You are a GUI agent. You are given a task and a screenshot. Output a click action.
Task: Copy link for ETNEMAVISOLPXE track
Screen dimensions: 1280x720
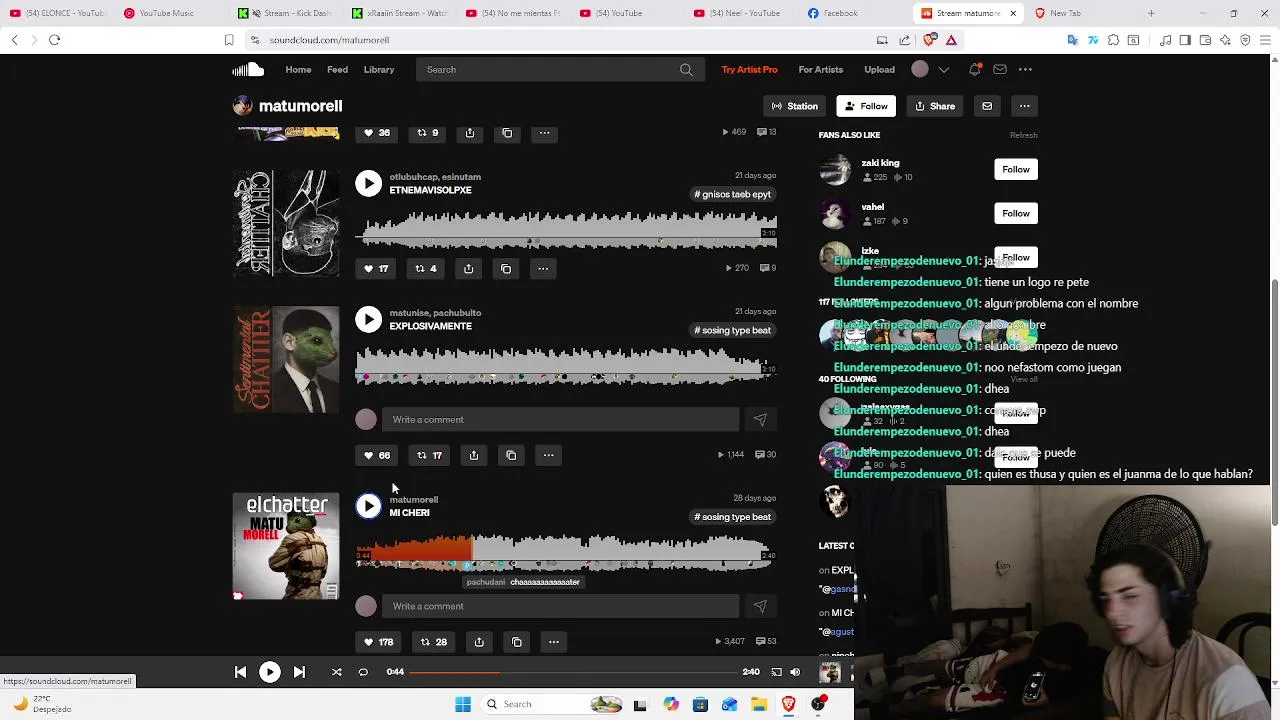click(x=506, y=268)
